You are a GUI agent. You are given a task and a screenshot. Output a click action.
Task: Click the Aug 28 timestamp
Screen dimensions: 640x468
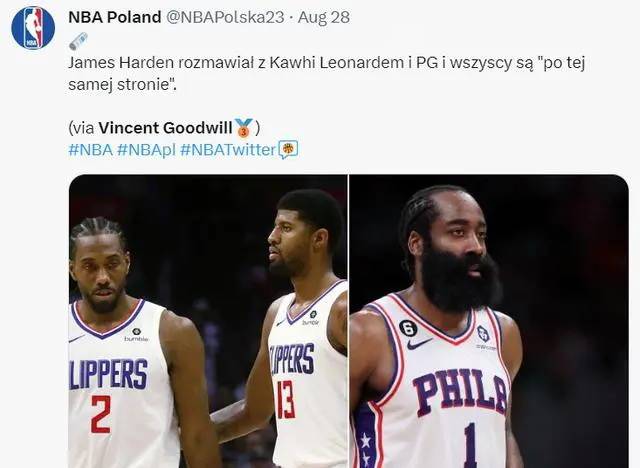(323, 17)
